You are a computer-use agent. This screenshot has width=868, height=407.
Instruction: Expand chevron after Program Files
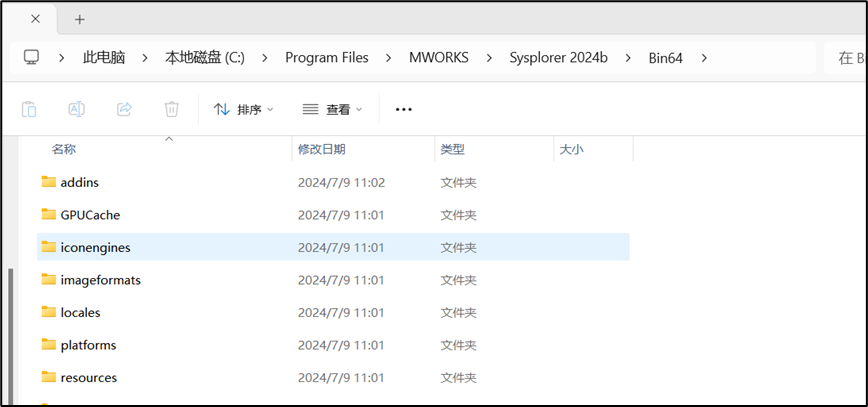[389, 58]
